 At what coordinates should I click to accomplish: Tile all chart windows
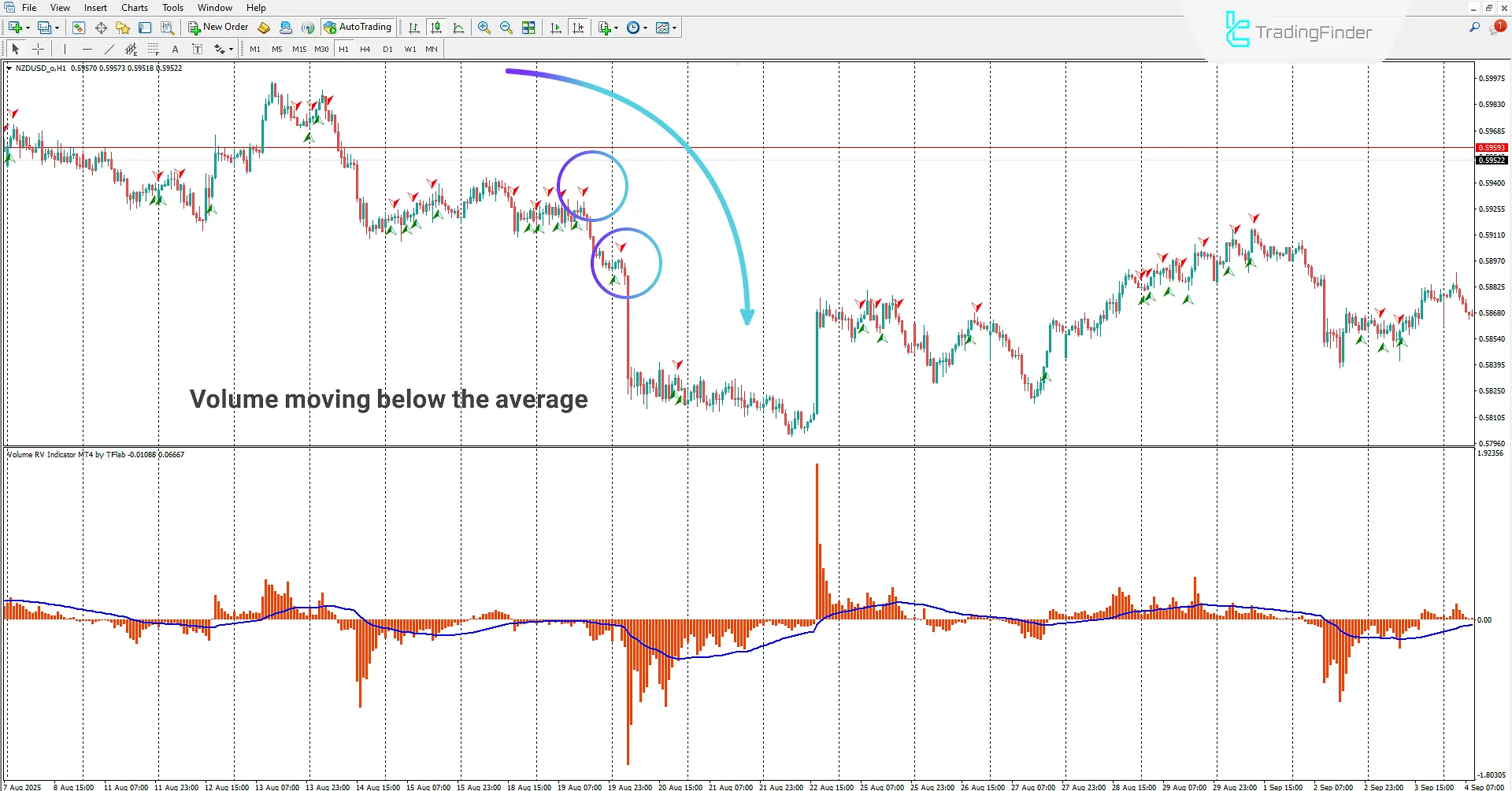(529, 28)
